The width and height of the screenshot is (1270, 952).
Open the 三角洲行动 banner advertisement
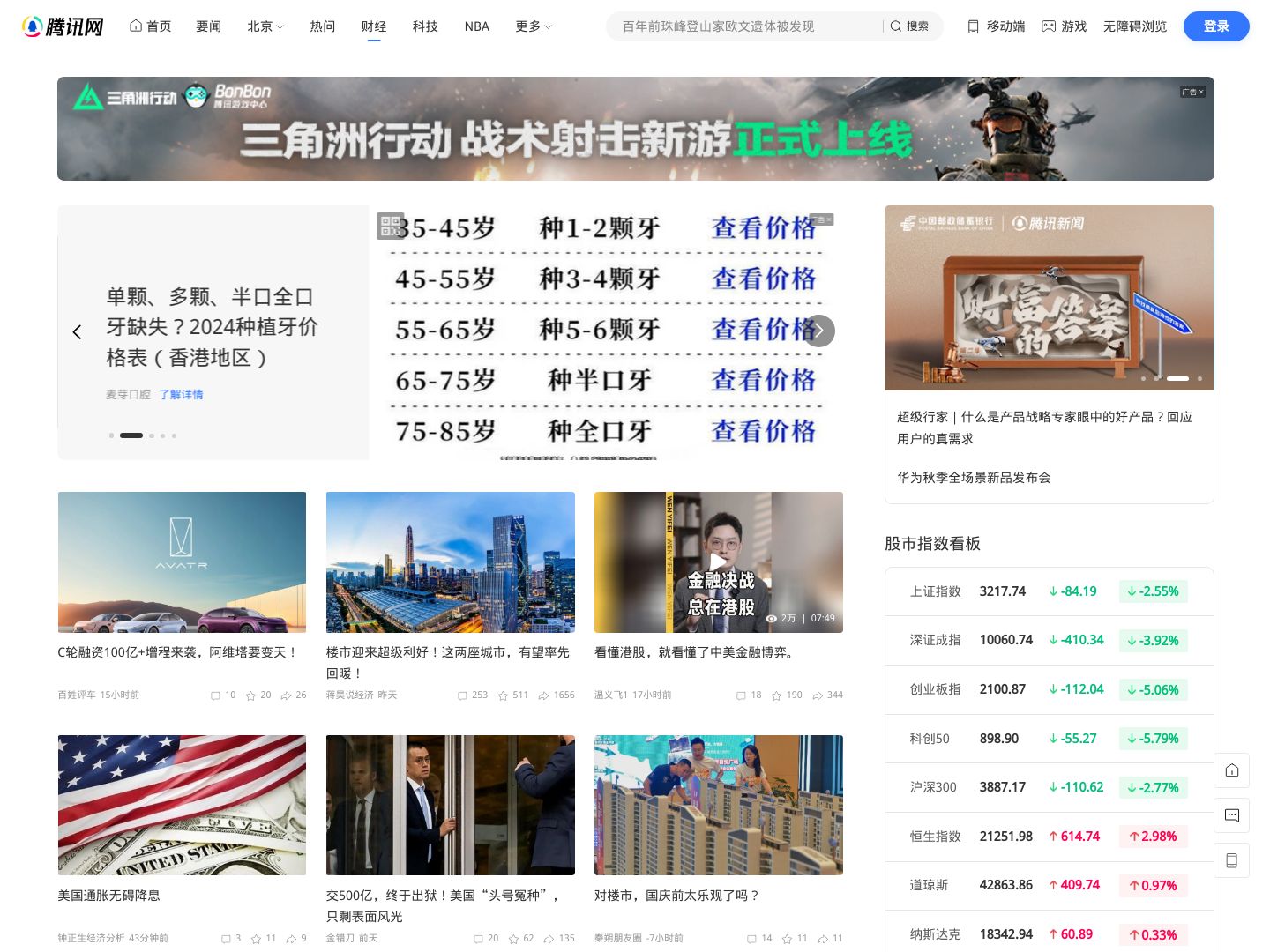click(x=635, y=129)
